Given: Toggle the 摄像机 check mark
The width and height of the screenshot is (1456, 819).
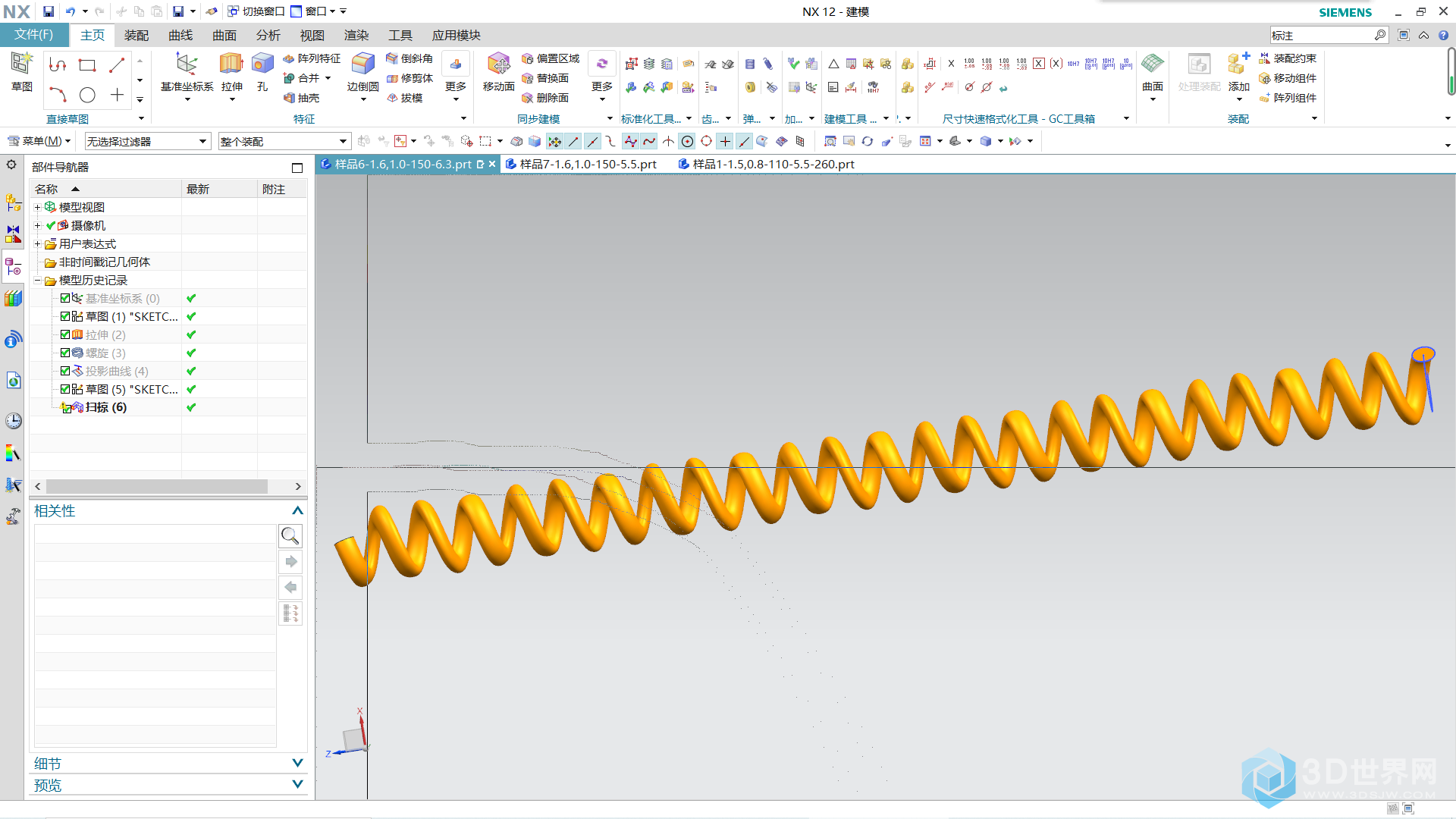Looking at the screenshot, I should 51,225.
